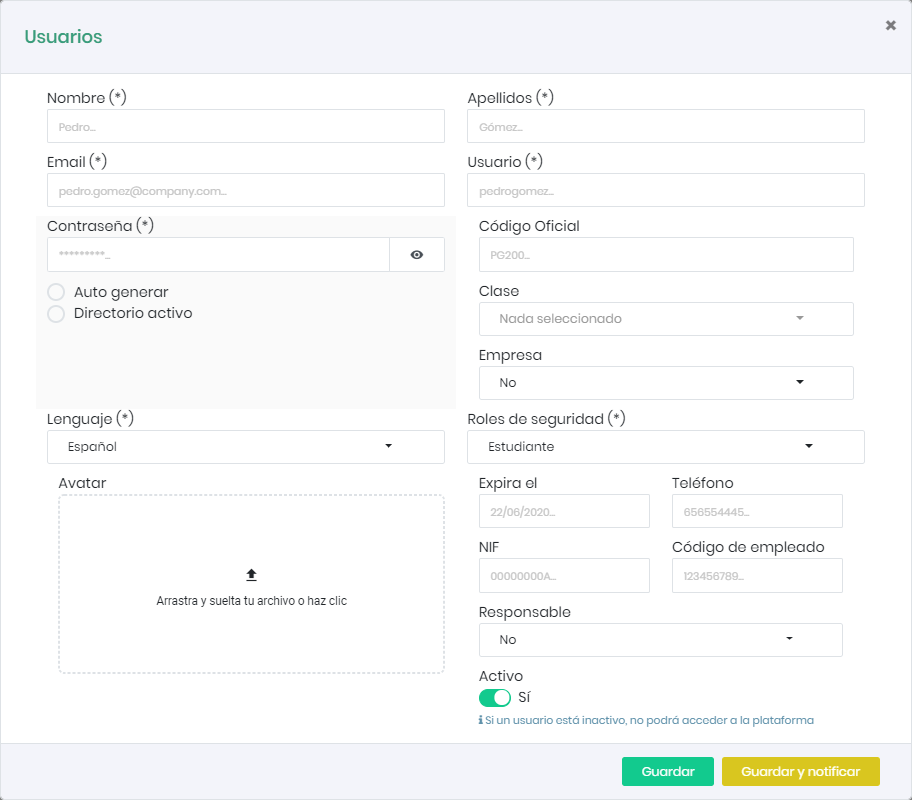Click the info icon below Activo

[481, 720]
